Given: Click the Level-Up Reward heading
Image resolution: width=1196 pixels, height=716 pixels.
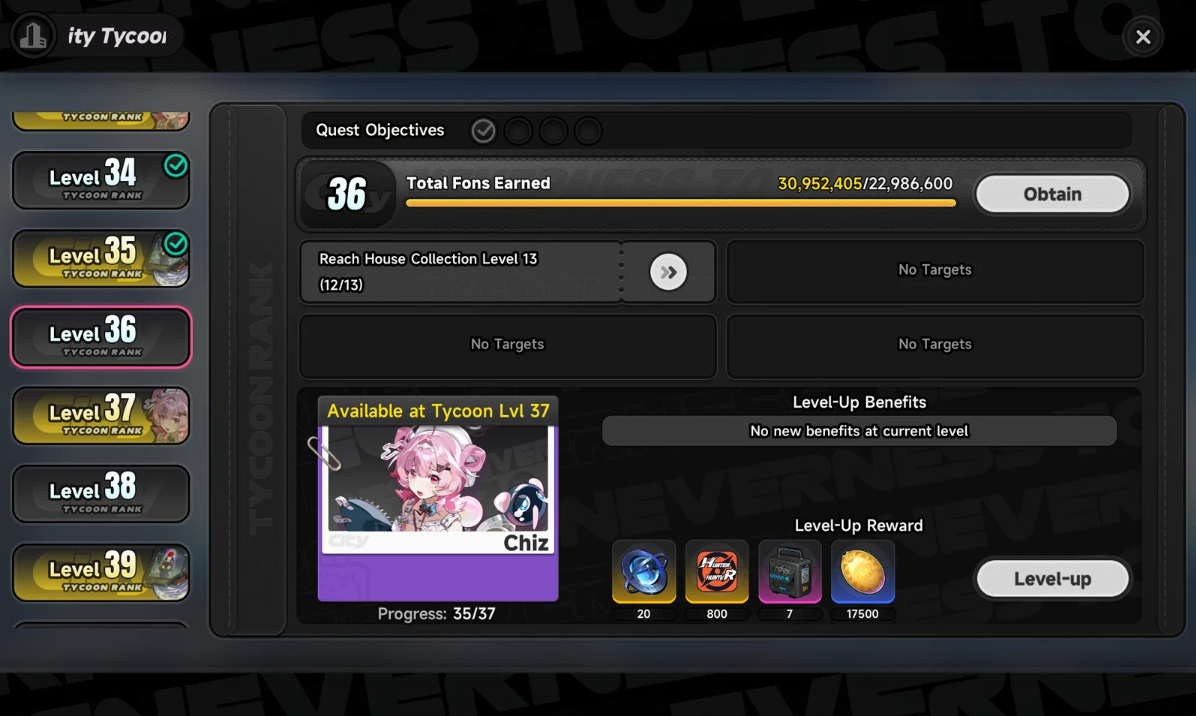Looking at the screenshot, I should (859, 525).
